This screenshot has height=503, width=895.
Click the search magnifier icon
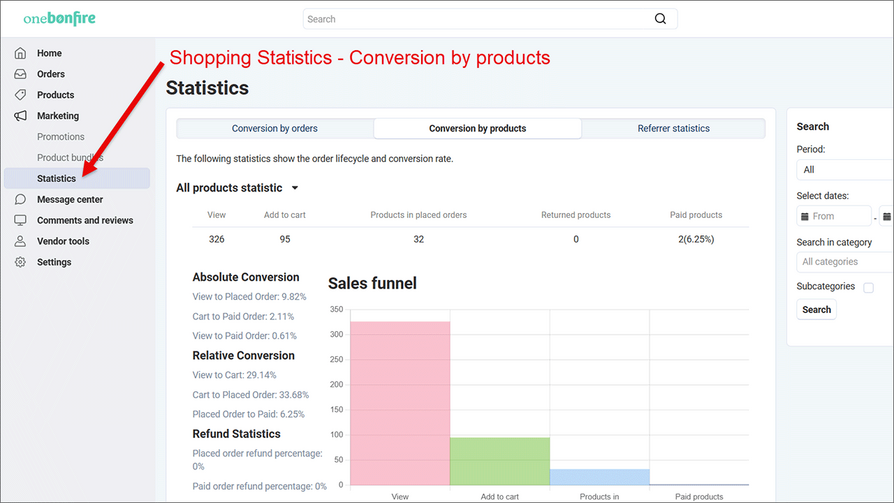coord(660,19)
